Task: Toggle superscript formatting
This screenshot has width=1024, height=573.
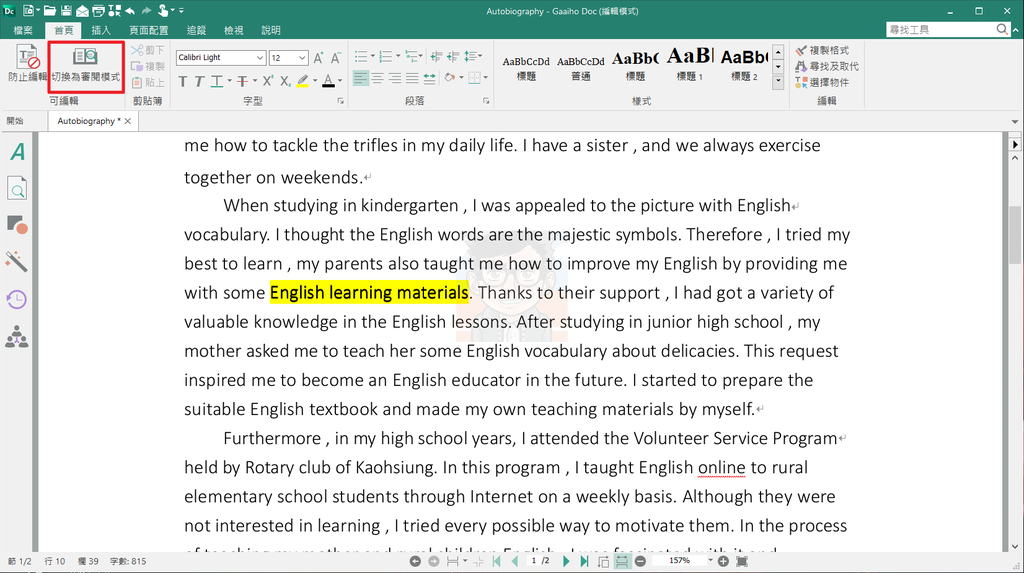Action: click(x=268, y=81)
